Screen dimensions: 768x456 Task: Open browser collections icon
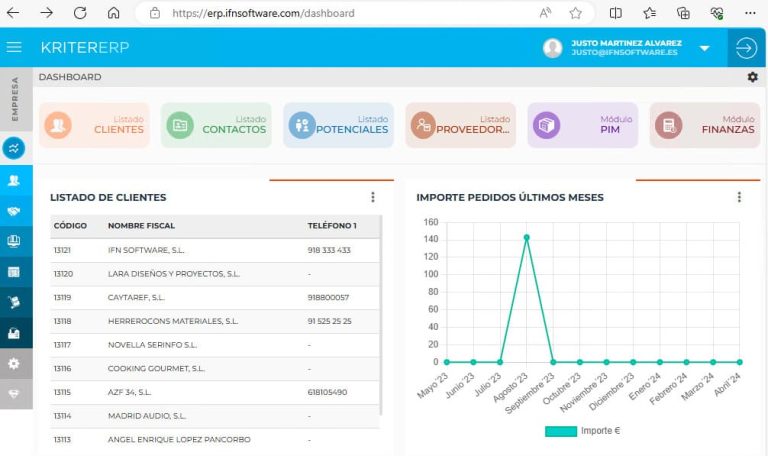[683, 13]
